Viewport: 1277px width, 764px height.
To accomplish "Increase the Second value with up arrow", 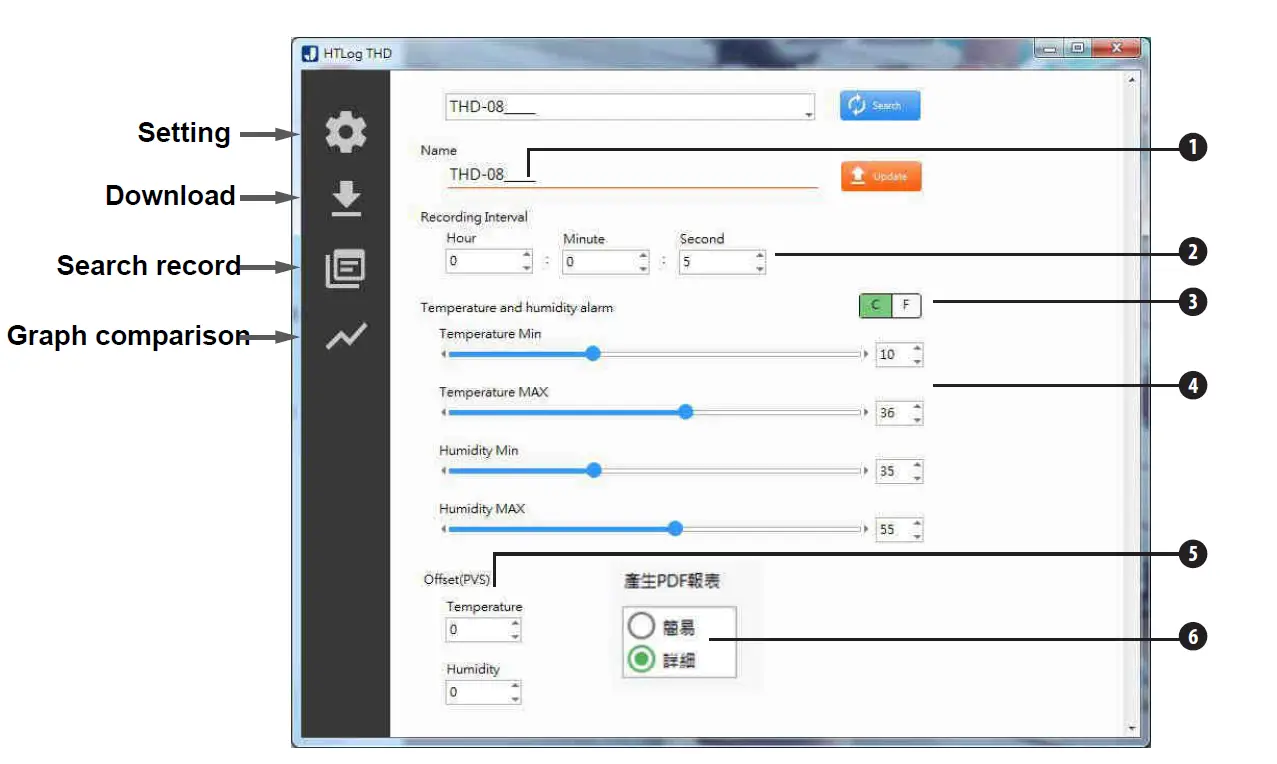I will (x=760, y=256).
